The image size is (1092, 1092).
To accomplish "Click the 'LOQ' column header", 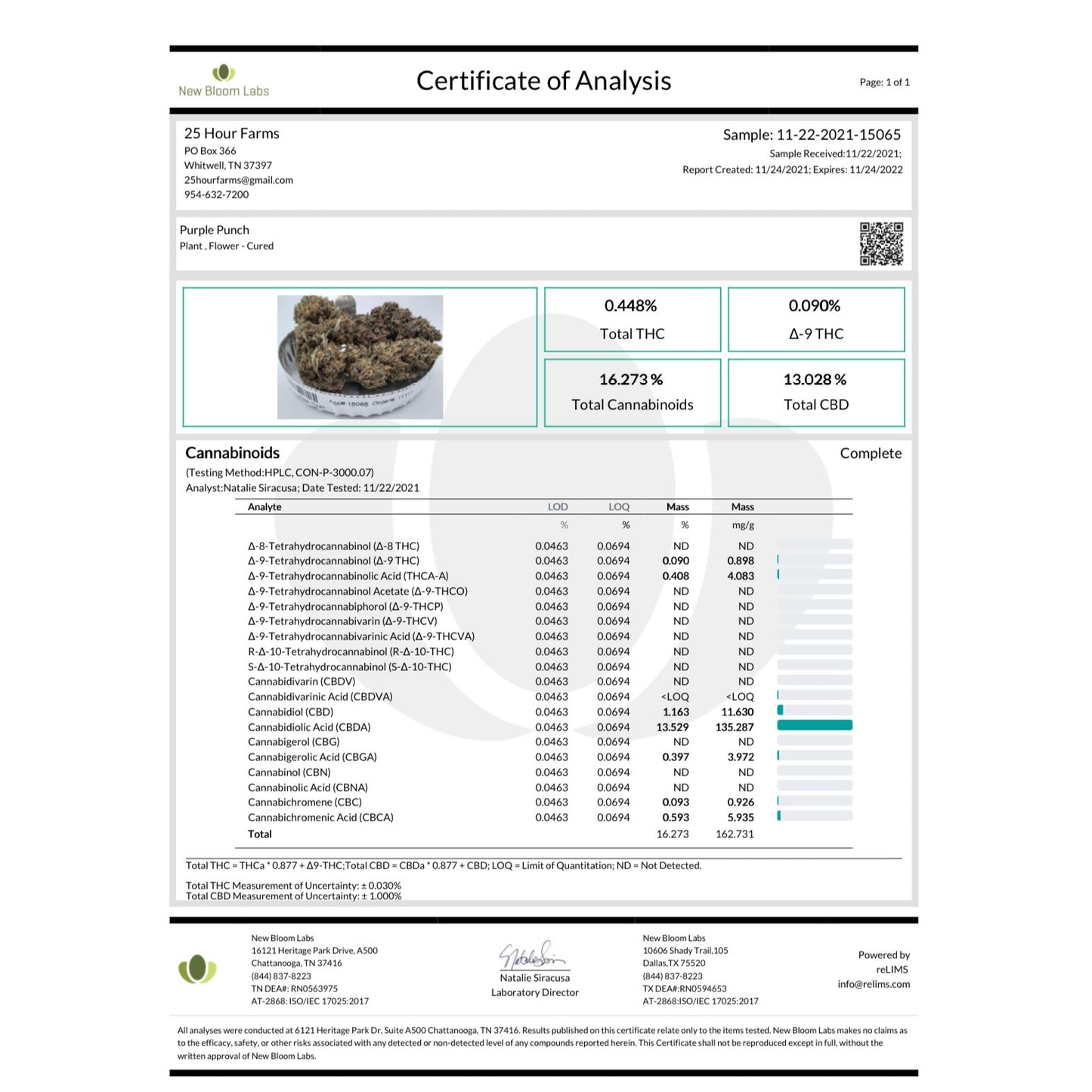I will [x=619, y=507].
